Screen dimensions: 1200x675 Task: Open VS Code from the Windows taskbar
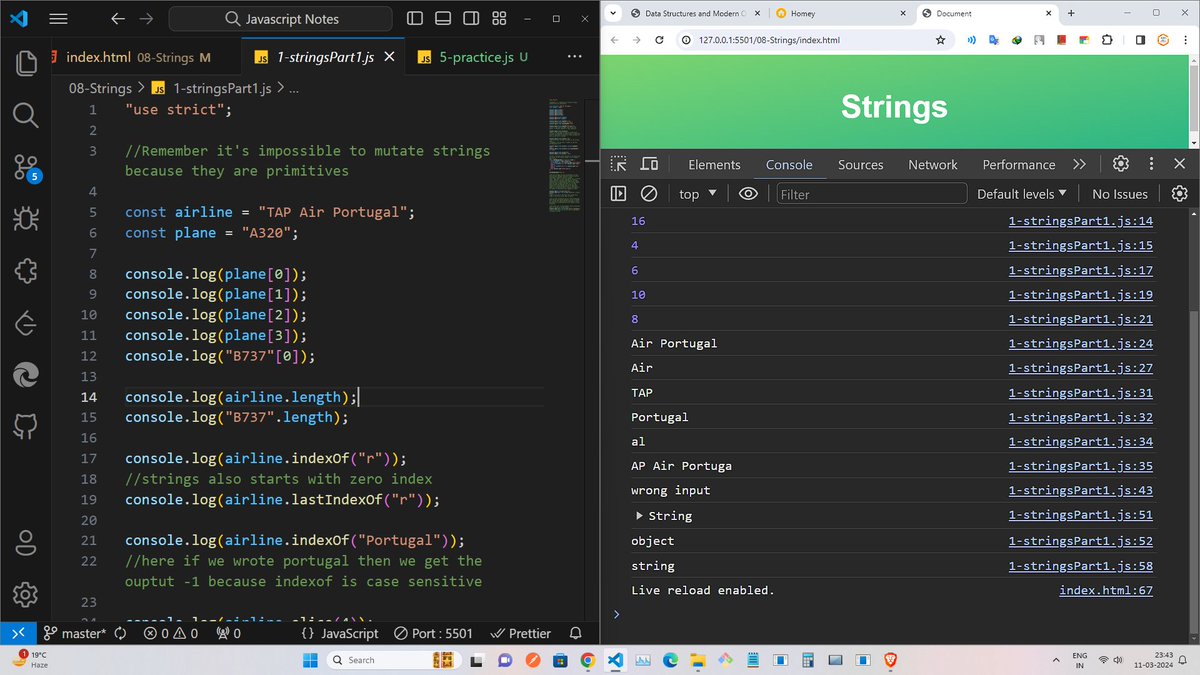(615, 659)
